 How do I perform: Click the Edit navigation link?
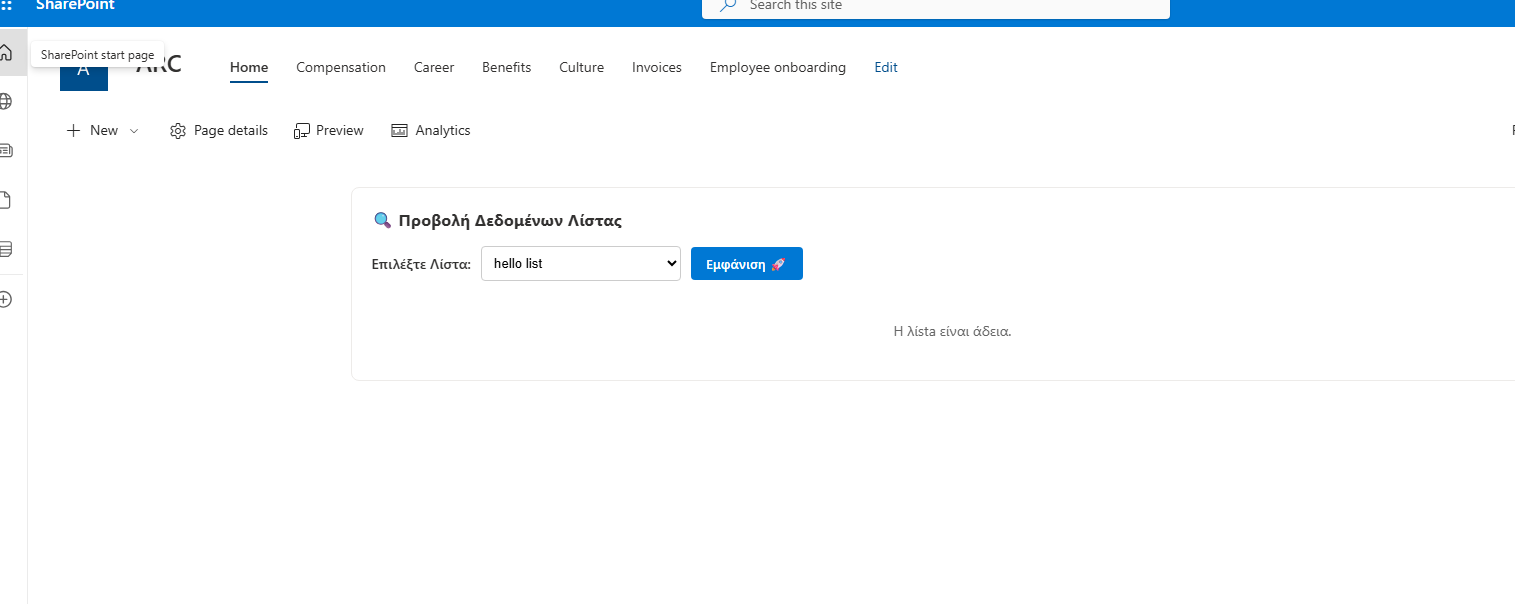[886, 68]
